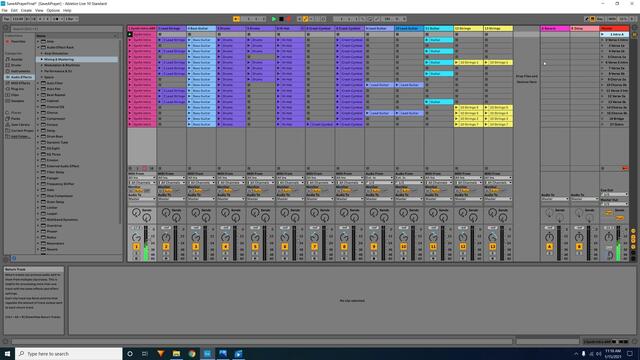This screenshot has width=640, height=360.
Task: Select the 3 Bass Guitar track header
Action: pyautogui.click(x=201, y=28)
